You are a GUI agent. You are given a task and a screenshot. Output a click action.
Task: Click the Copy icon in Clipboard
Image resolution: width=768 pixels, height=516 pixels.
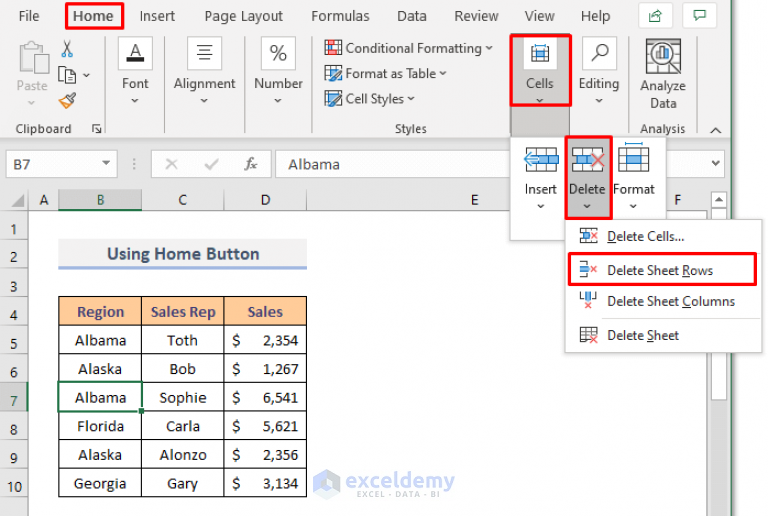click(67, 75)
